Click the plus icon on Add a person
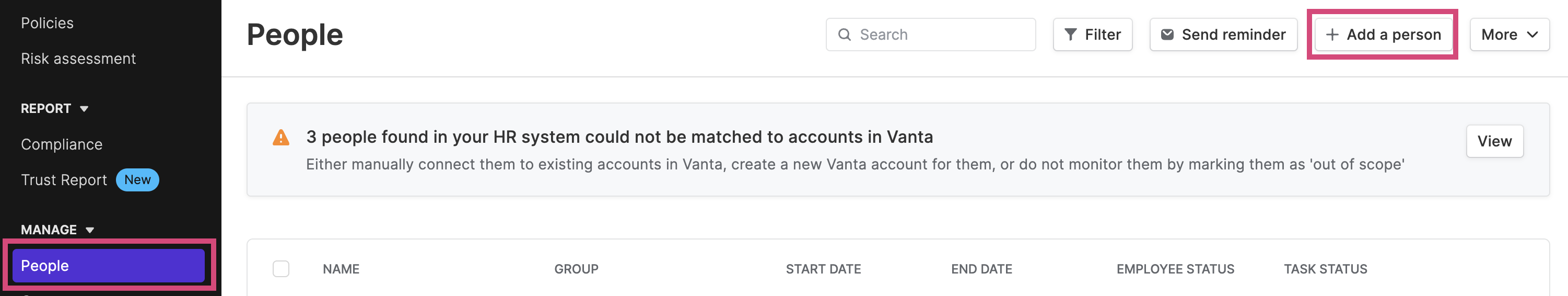 tap(1332, 35)
